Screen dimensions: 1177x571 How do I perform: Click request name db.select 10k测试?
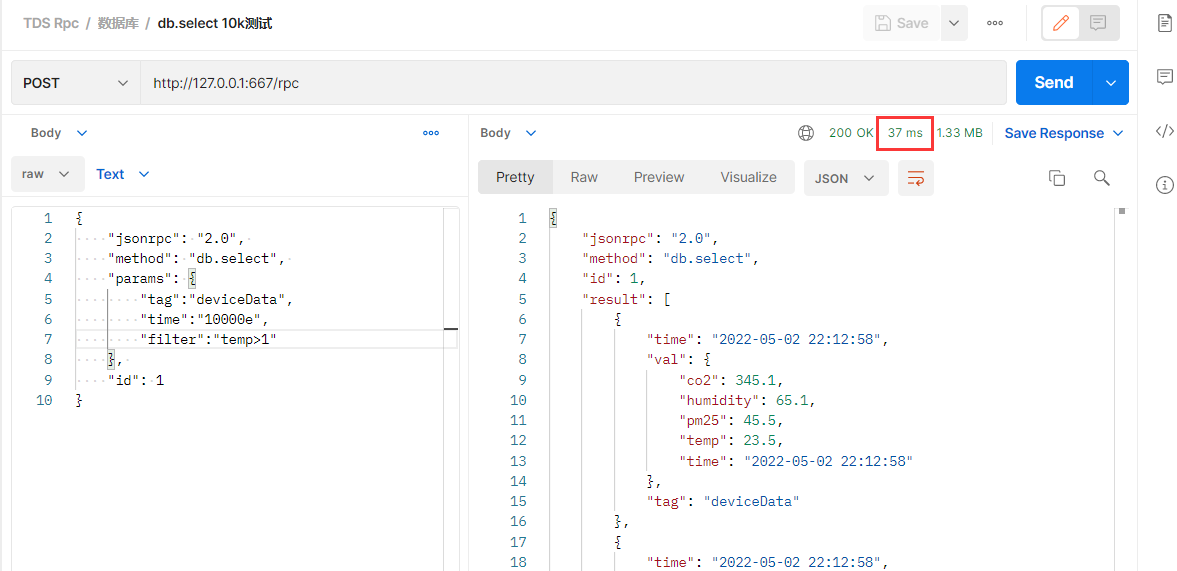pyautogui.click(x=215, y=24)
